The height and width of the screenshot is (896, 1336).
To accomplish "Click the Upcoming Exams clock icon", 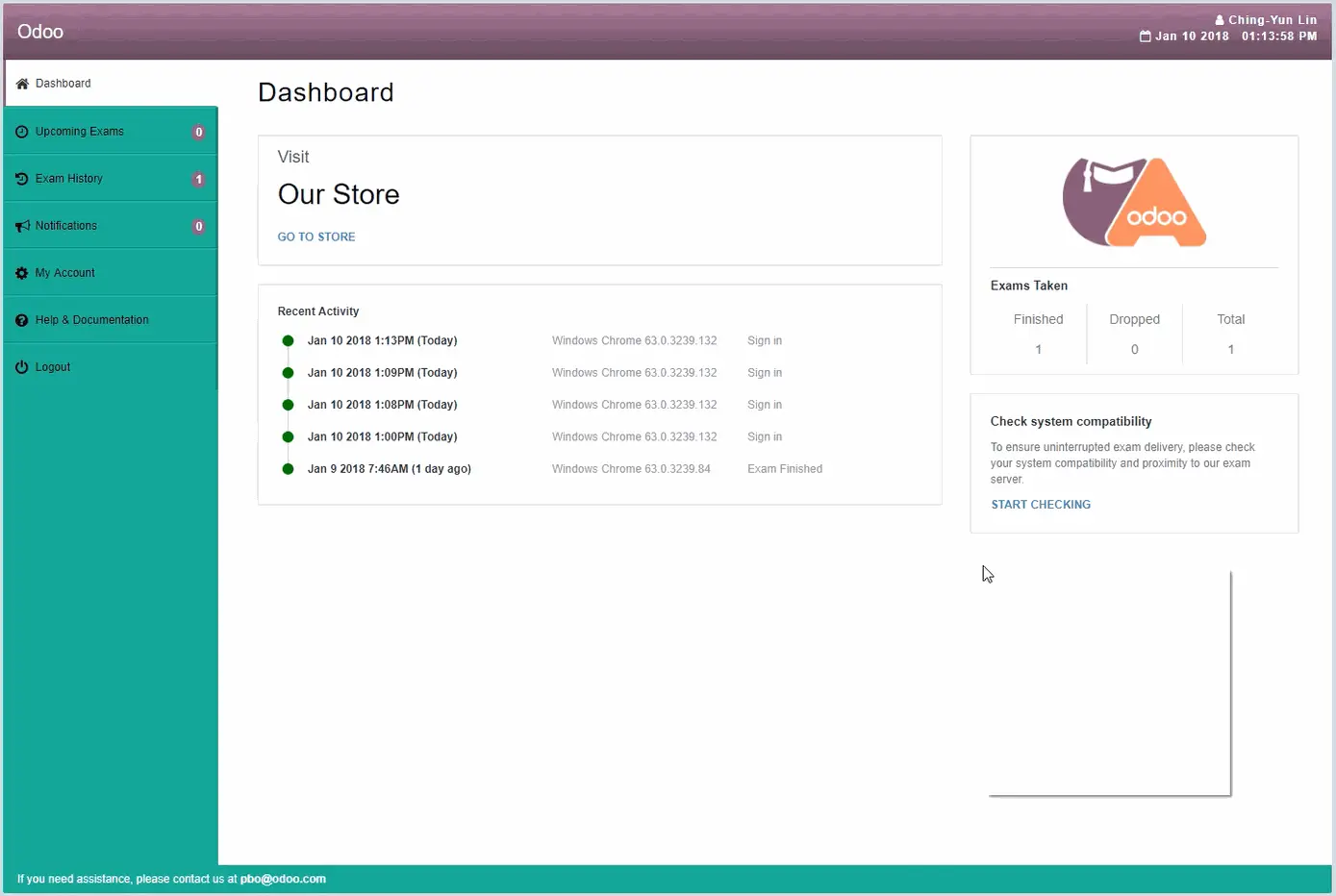I will tap(22, 132).
